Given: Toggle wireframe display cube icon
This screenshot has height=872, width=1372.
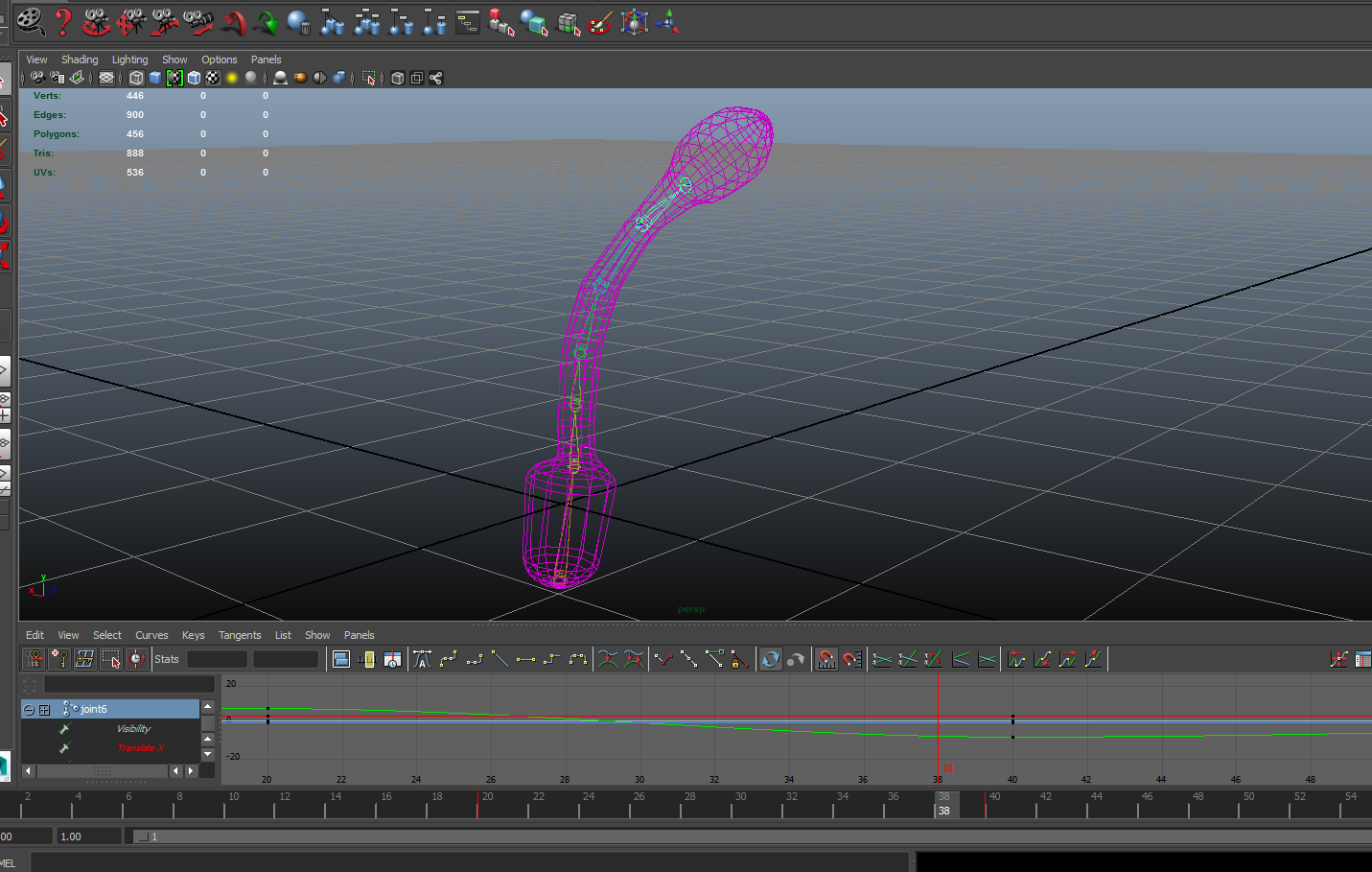Looking at the screenshot, I should tap(136, 78).
